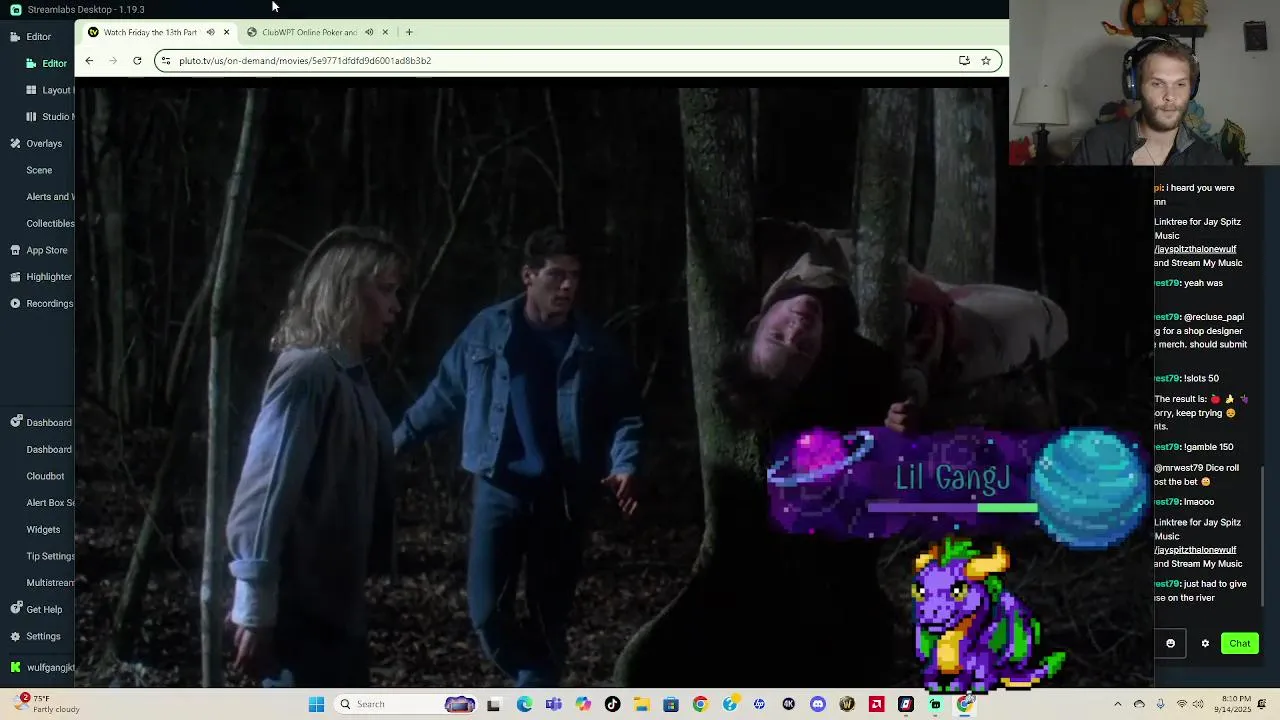Image resolution: width=1280 pixels, height=720 pixels.
Task: Close the Watch Friday the 13th tab
Action: (226, 32)
